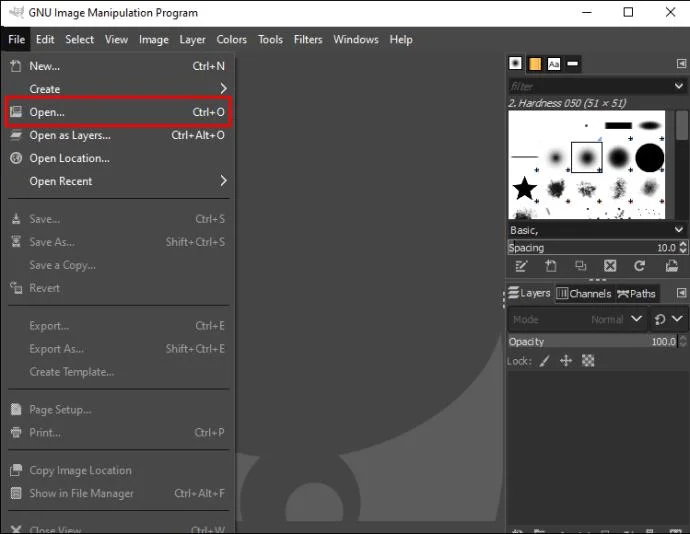The width and height of the screenshot is (690, 534).
Task: Open the Fonts tab marked Aa
Action: 554,64
